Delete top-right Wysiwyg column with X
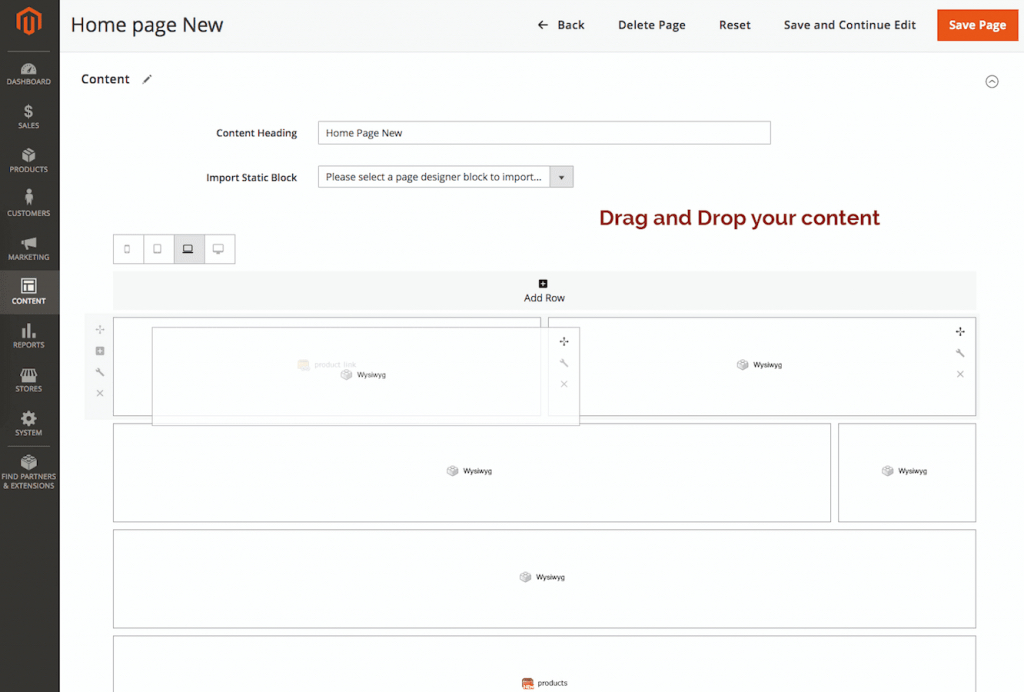Viewport: 1024px width, 692px height. (960, 374)
